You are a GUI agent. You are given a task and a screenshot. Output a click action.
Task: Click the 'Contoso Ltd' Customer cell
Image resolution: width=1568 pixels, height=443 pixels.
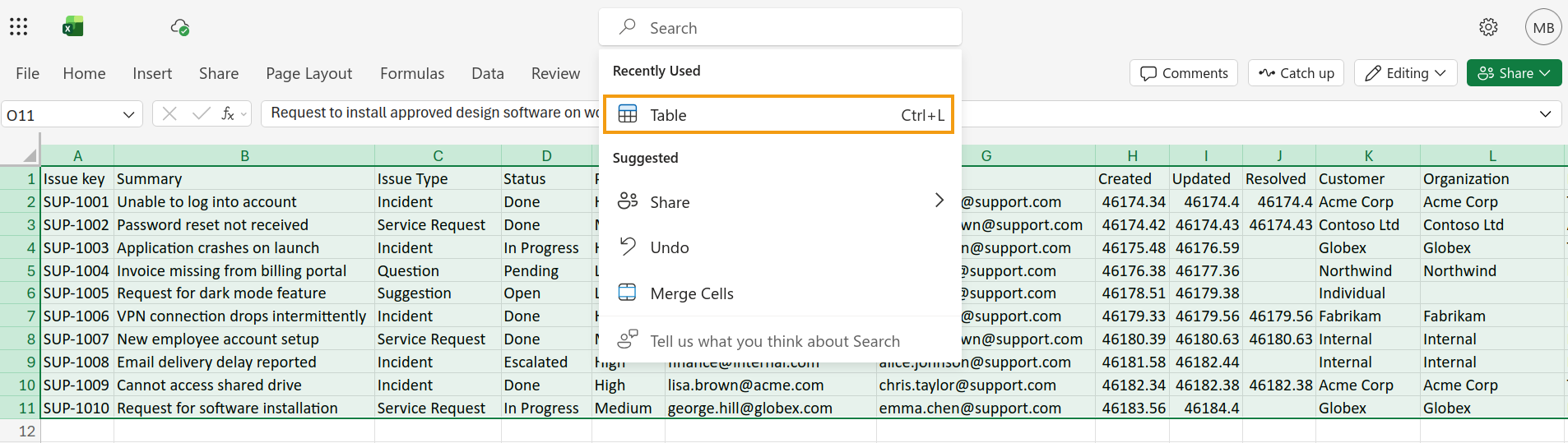1368,224
